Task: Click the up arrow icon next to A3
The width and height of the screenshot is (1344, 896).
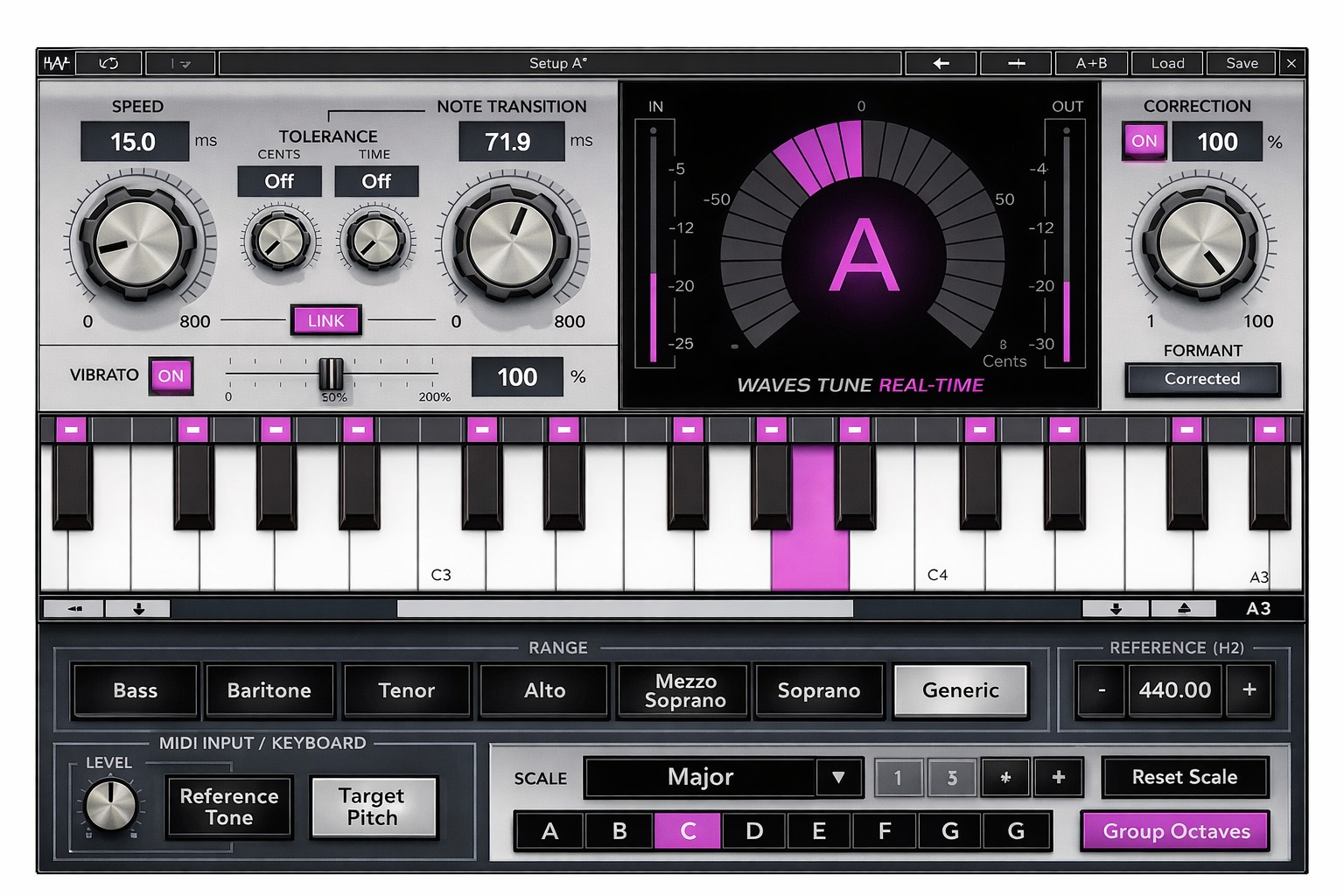Action: point(1184,608)
